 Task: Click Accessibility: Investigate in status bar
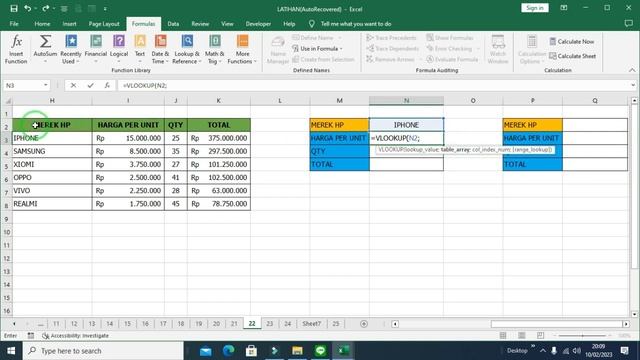coord(76,336)
